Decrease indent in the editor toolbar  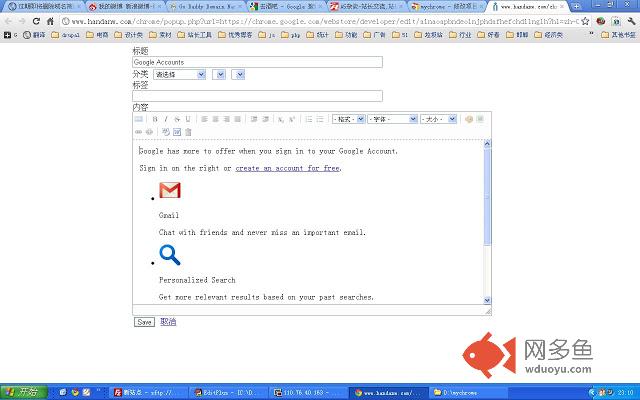click(254, 119)
